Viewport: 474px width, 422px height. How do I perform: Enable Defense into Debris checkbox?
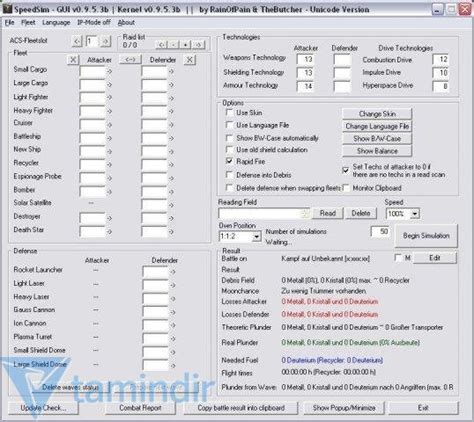(229, 175)
